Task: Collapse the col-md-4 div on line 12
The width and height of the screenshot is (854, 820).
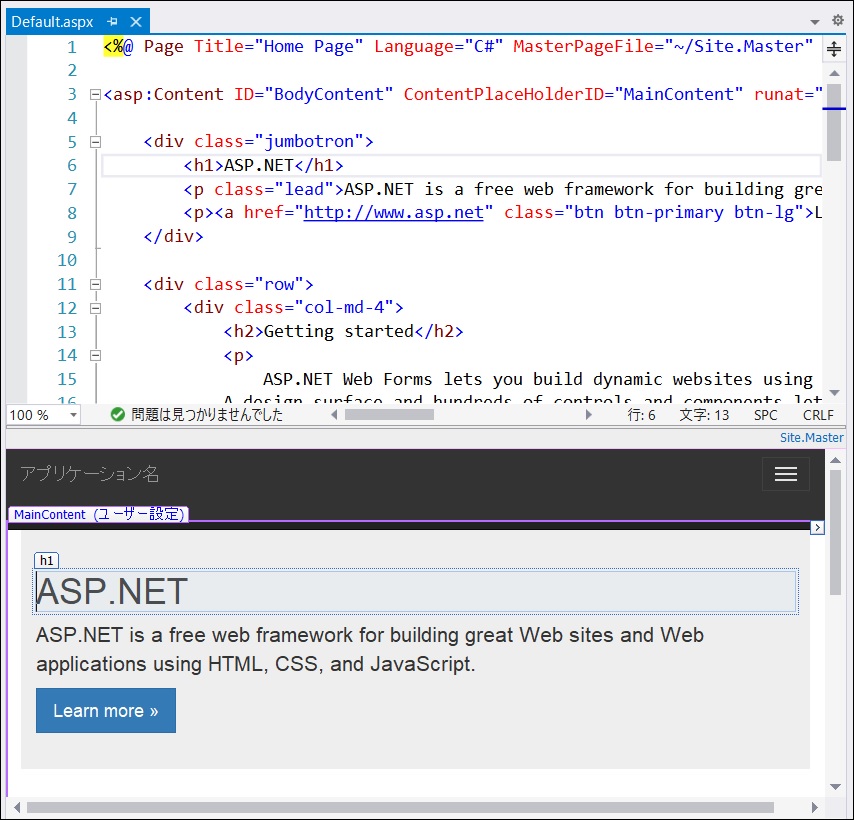Action: [x=95, y=308]
